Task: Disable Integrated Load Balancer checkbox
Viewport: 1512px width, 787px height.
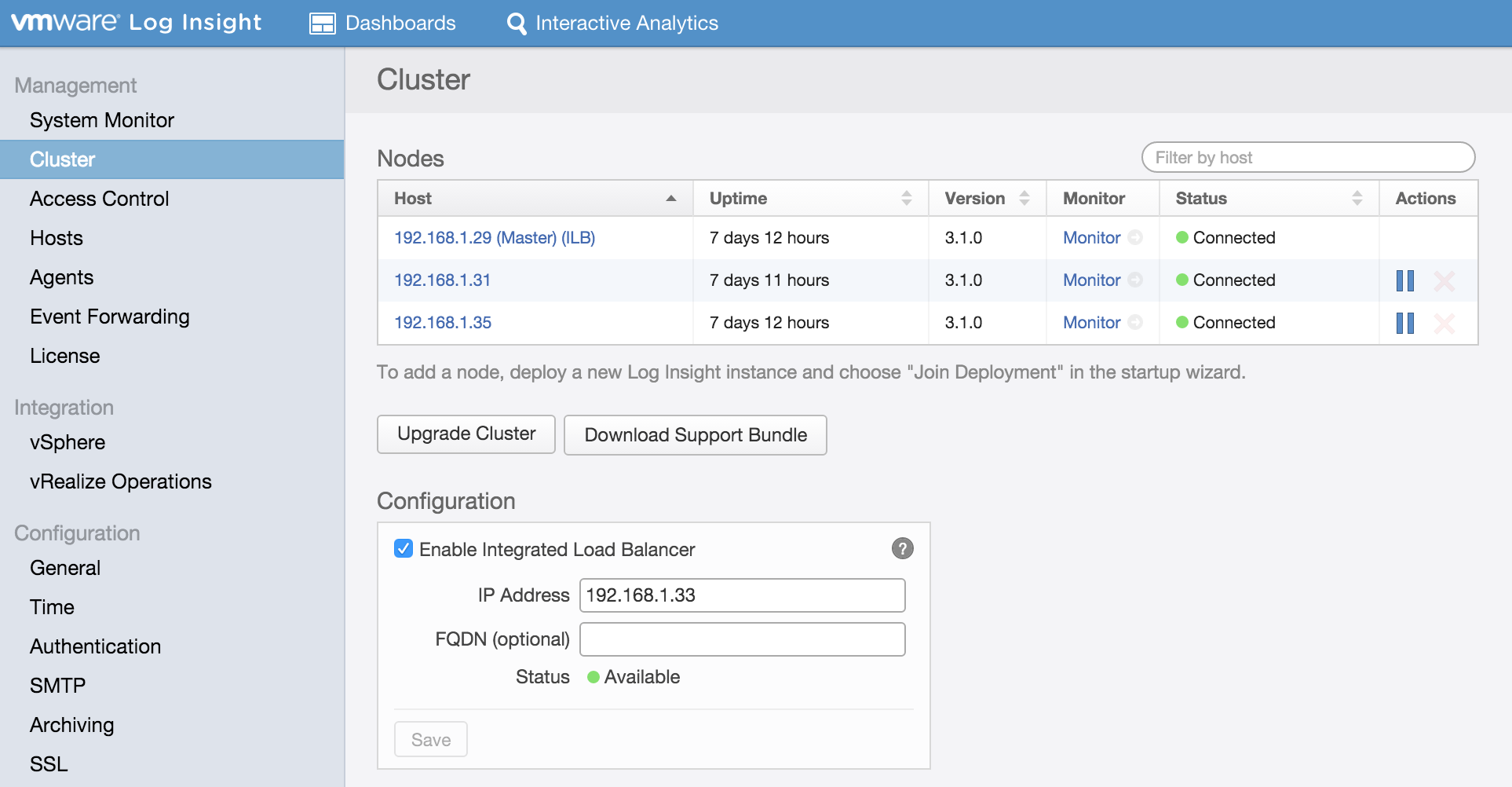Action: coord(404,548)
